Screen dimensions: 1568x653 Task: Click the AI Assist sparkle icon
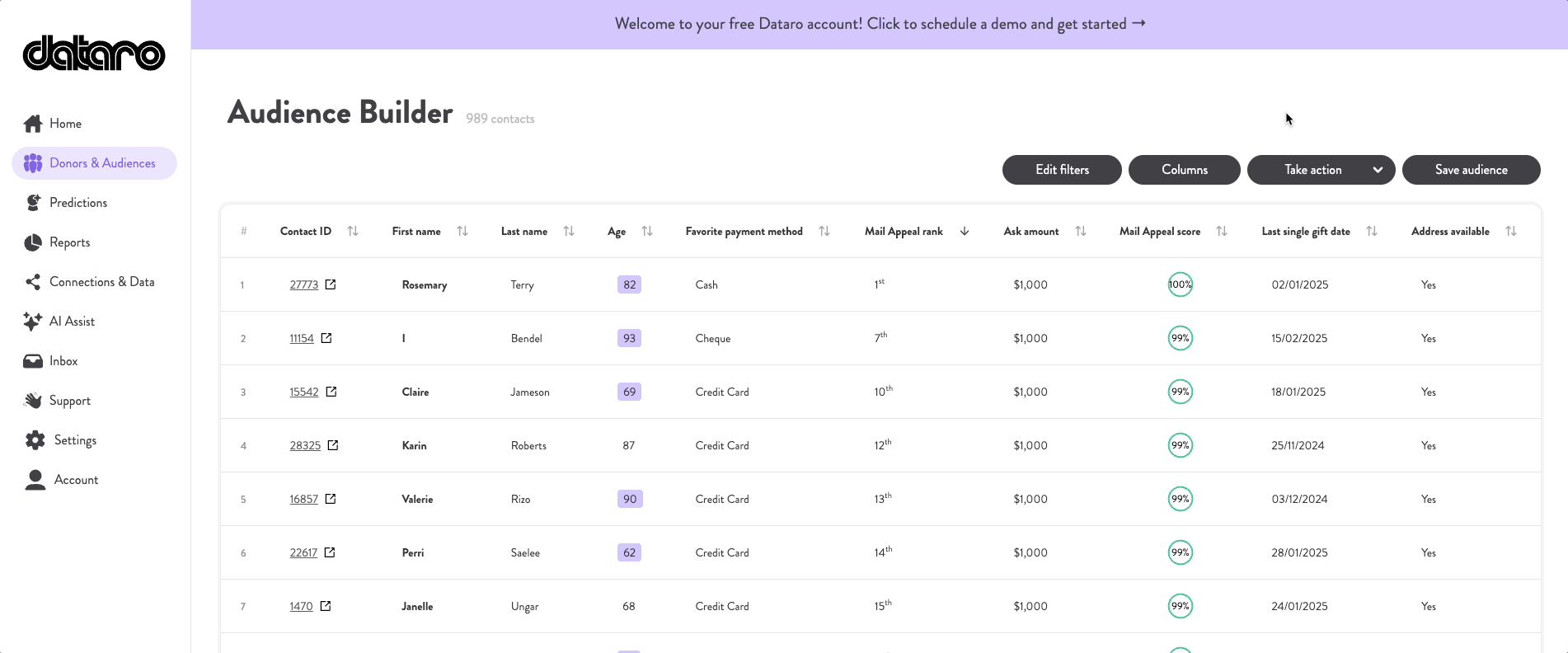(33, 322)
